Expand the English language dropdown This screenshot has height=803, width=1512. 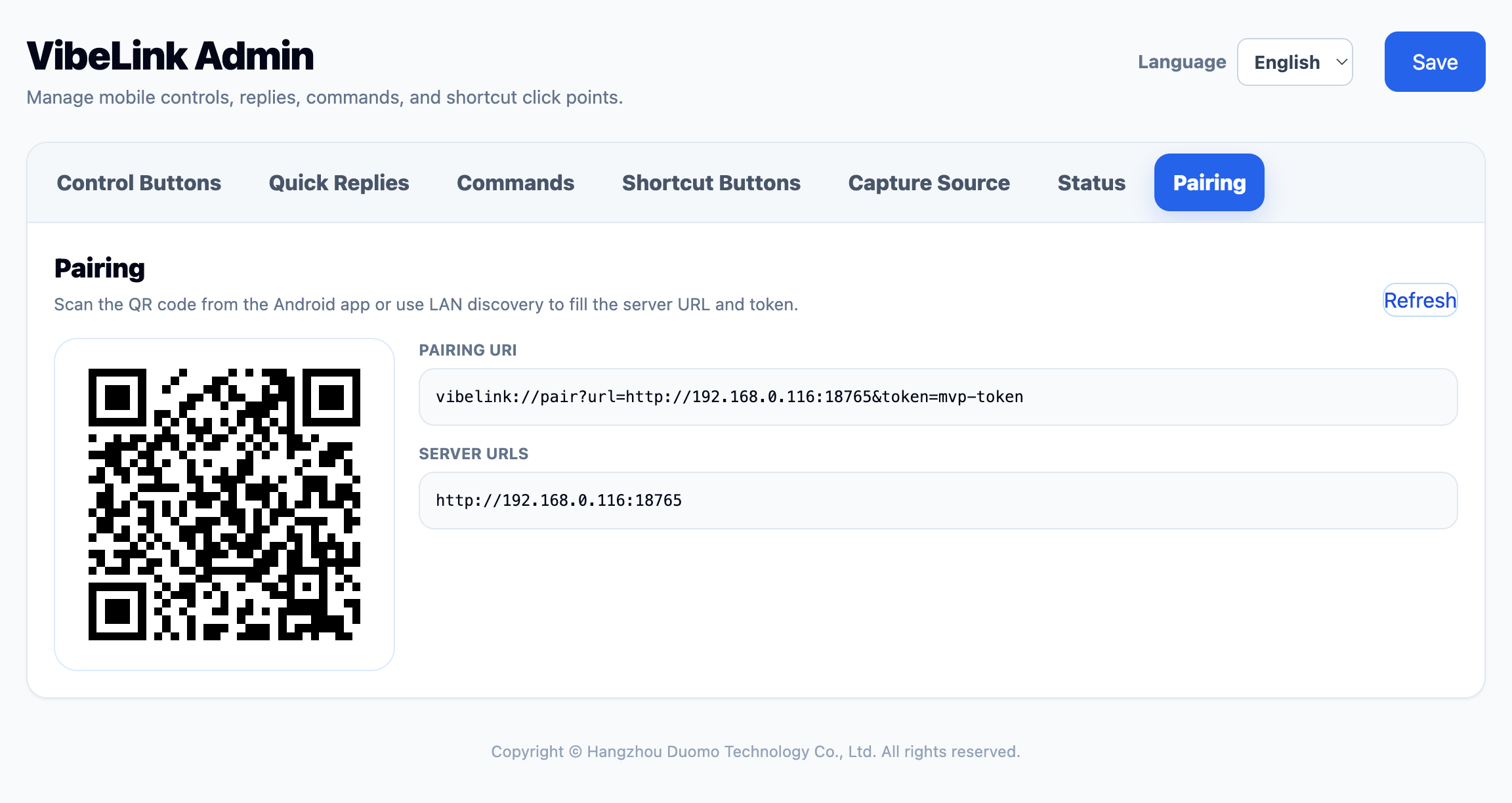1294,62
